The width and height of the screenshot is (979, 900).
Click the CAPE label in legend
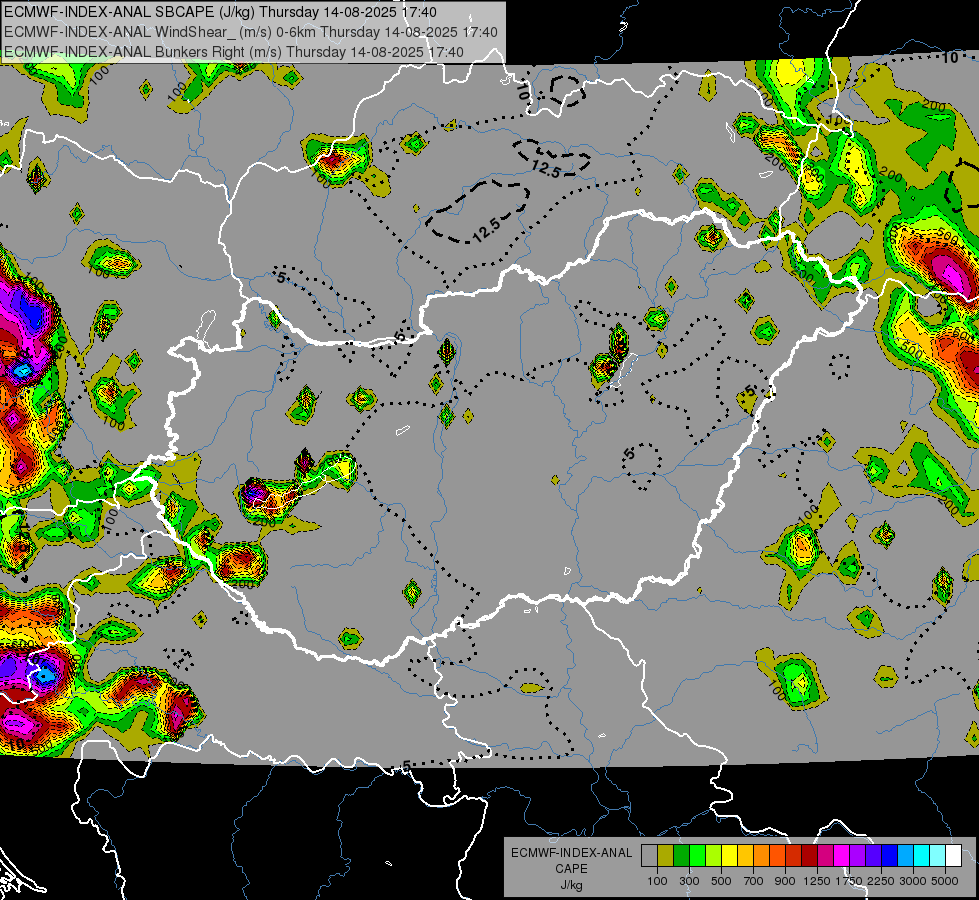tap(571, 869)
